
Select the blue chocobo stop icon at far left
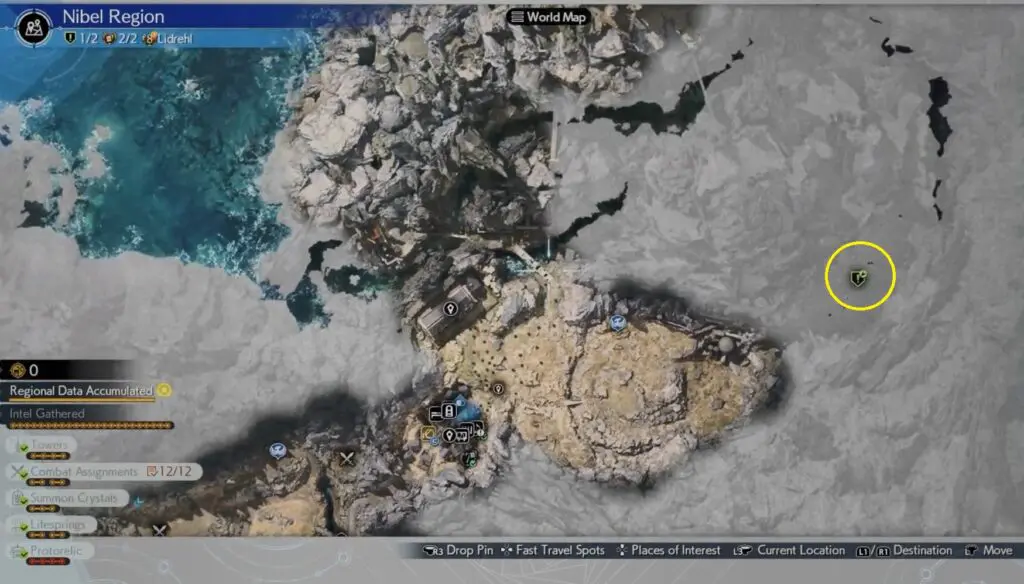[278, 451]
